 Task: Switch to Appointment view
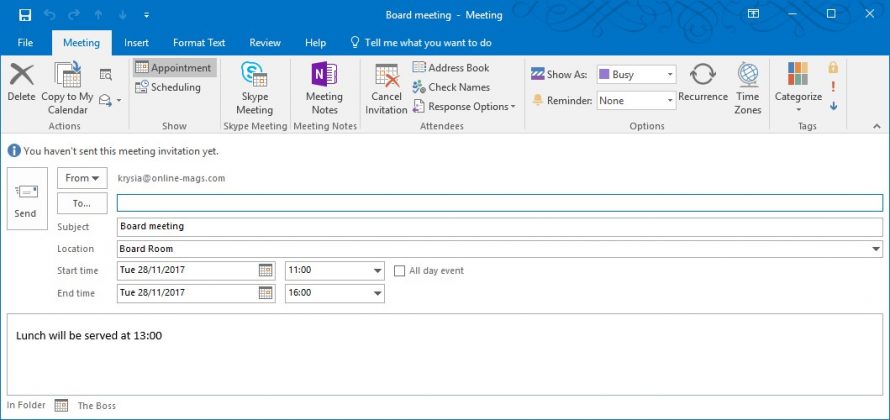point(175,68)
